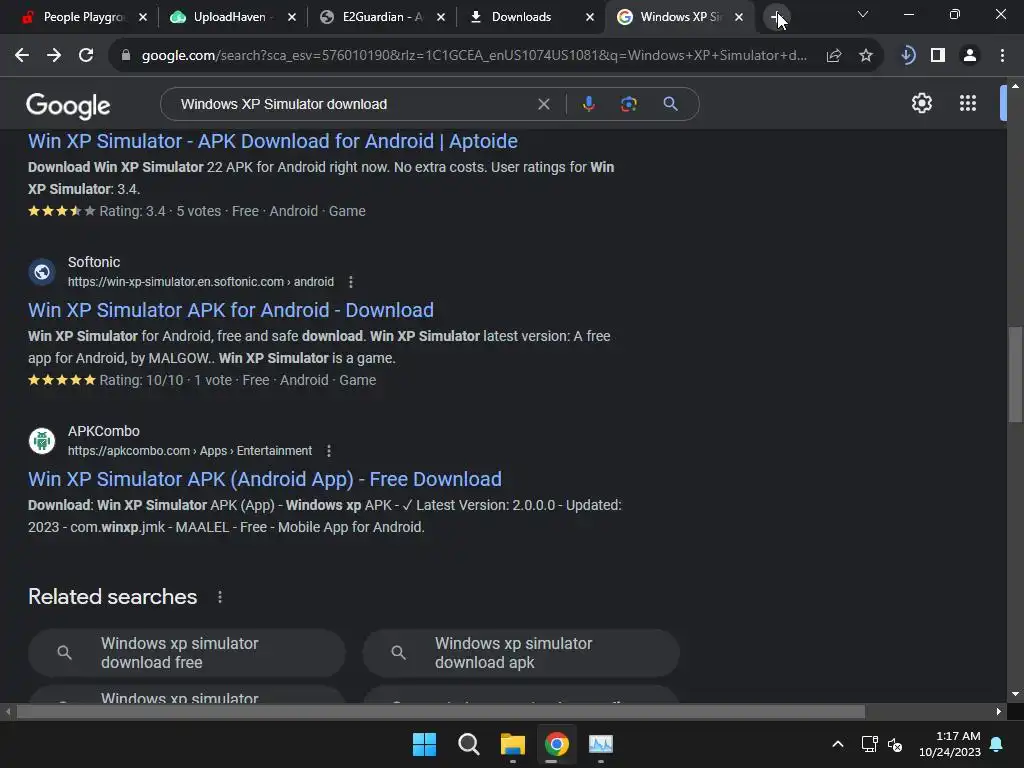Click the Softonic site URL text
The image size is (1024, 768).
(200, 282)
